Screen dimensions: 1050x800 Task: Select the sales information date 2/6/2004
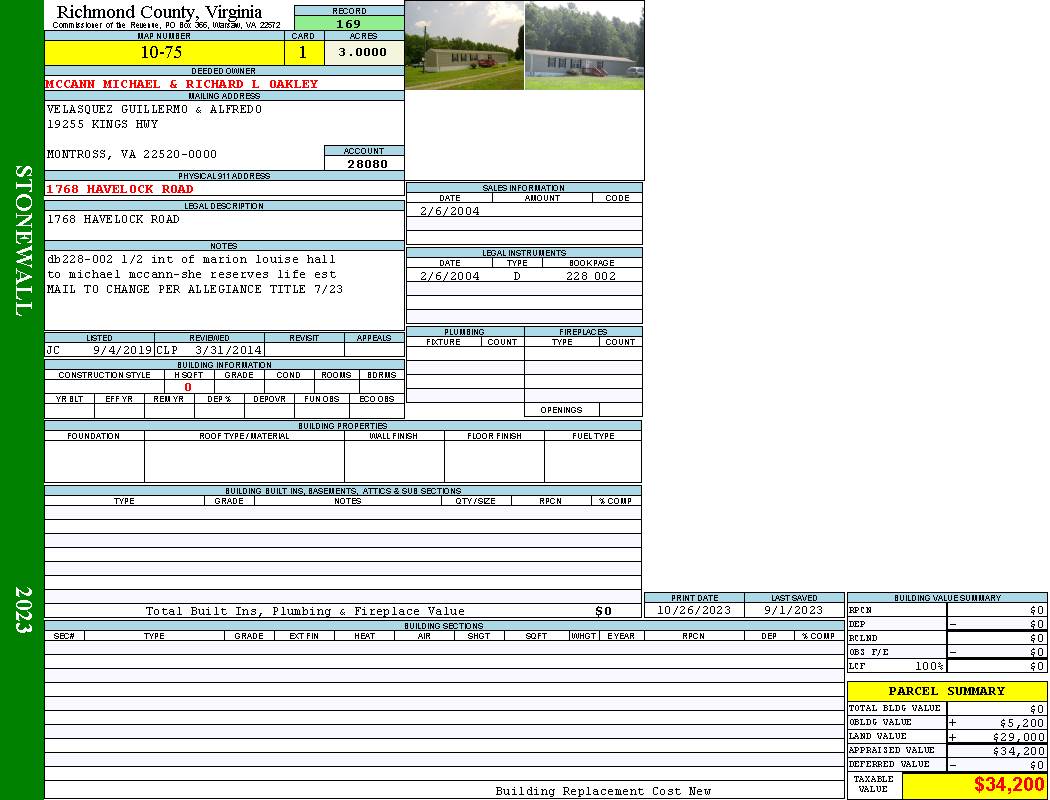coord(449,211)
